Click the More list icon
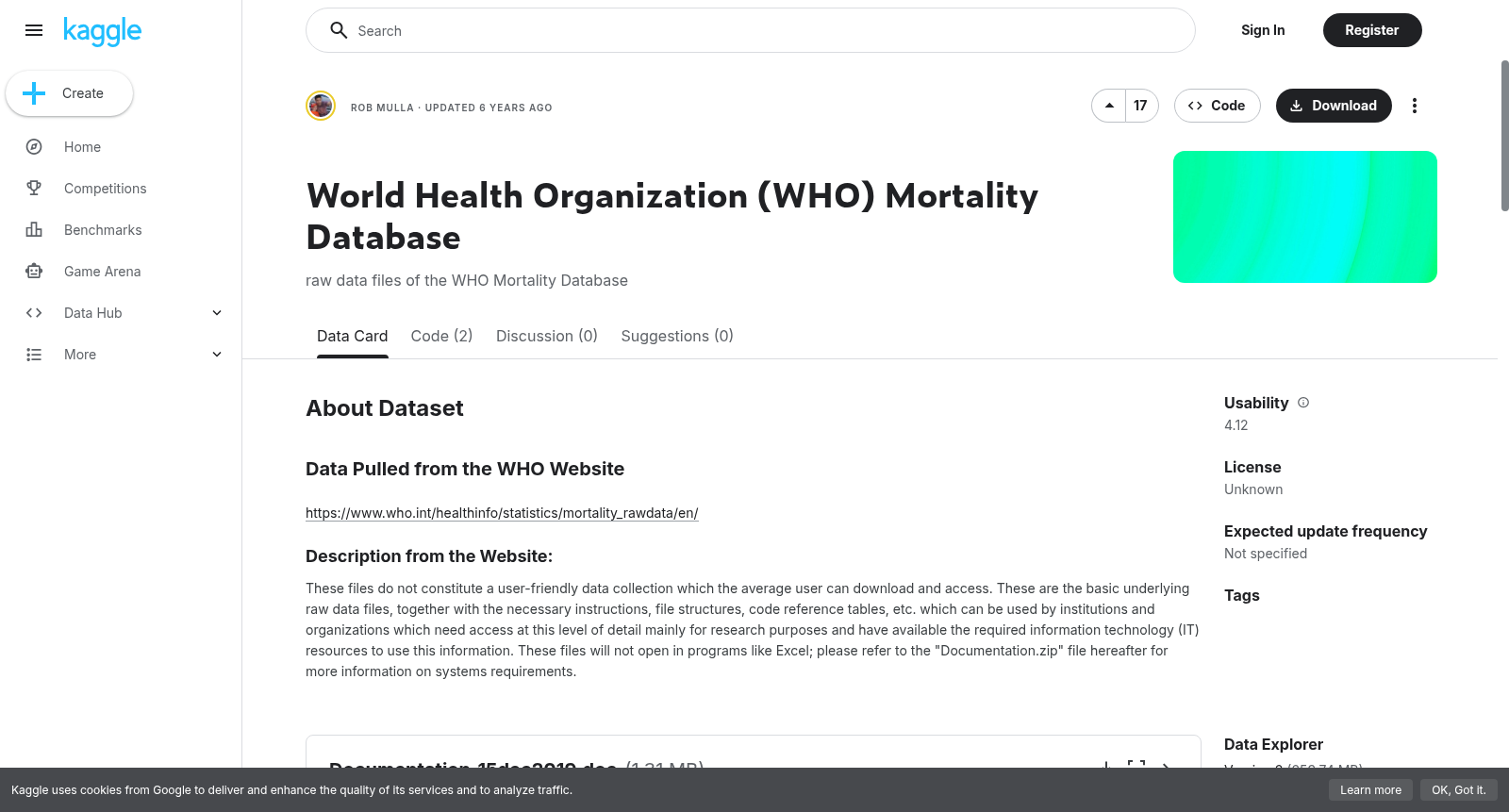The width and height of the screenshot is (1509, 812). [34, 355]
